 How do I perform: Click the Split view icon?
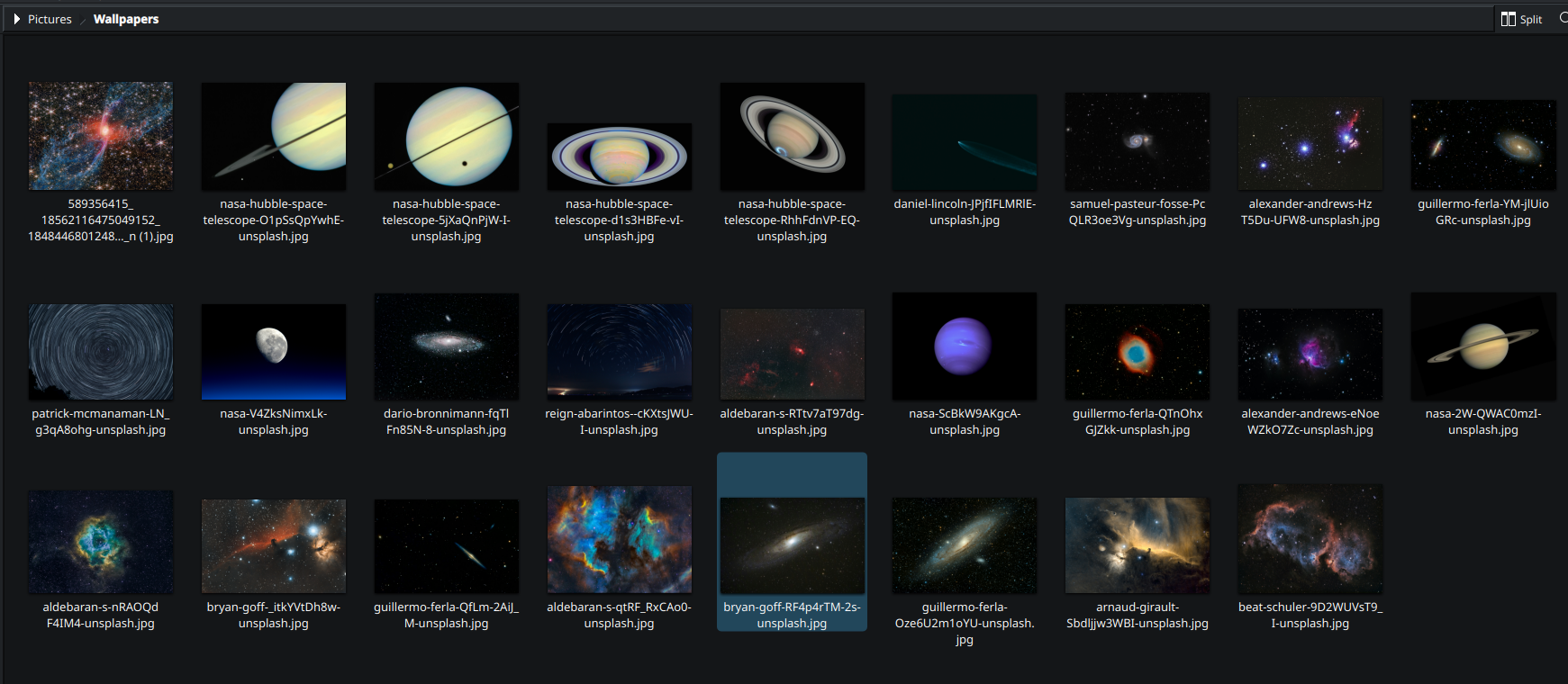[1509, 19]
